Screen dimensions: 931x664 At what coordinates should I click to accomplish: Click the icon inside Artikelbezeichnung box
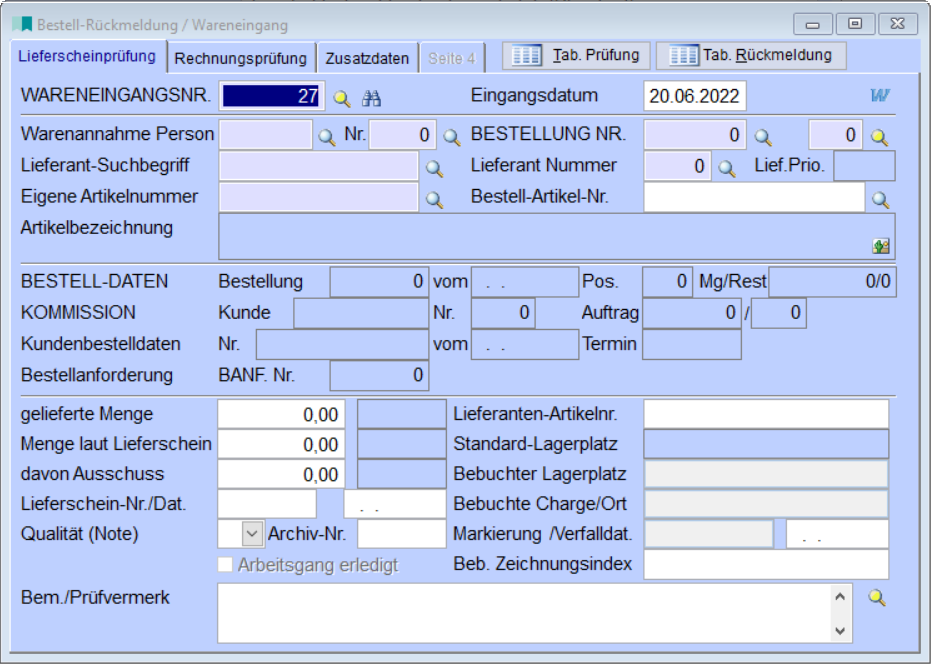[880, 246]
